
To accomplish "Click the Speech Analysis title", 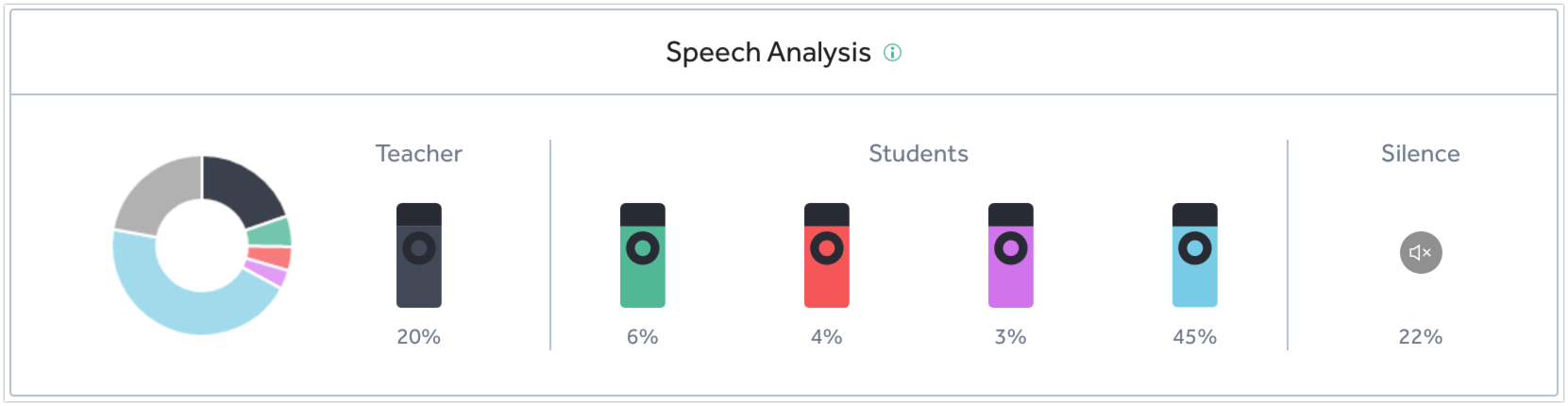I will (767, 53).
